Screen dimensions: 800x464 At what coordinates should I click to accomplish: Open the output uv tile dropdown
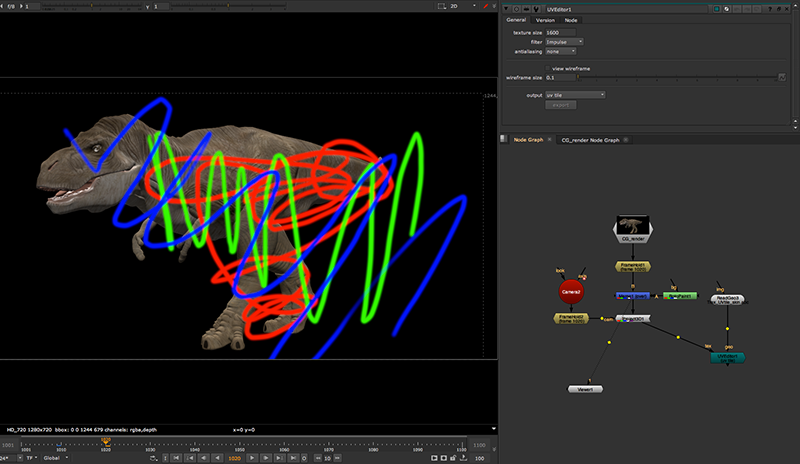tap(575, 95)
